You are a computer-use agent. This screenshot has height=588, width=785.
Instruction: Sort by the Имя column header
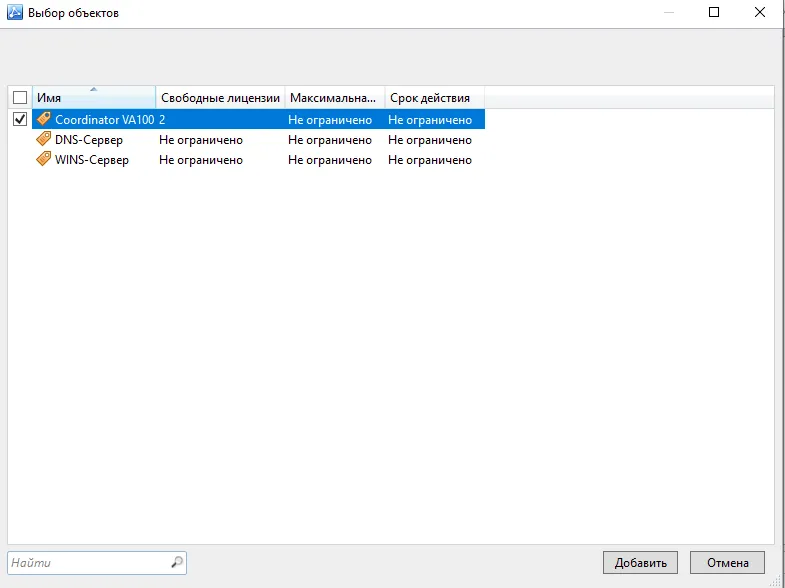tap(94, 97)
